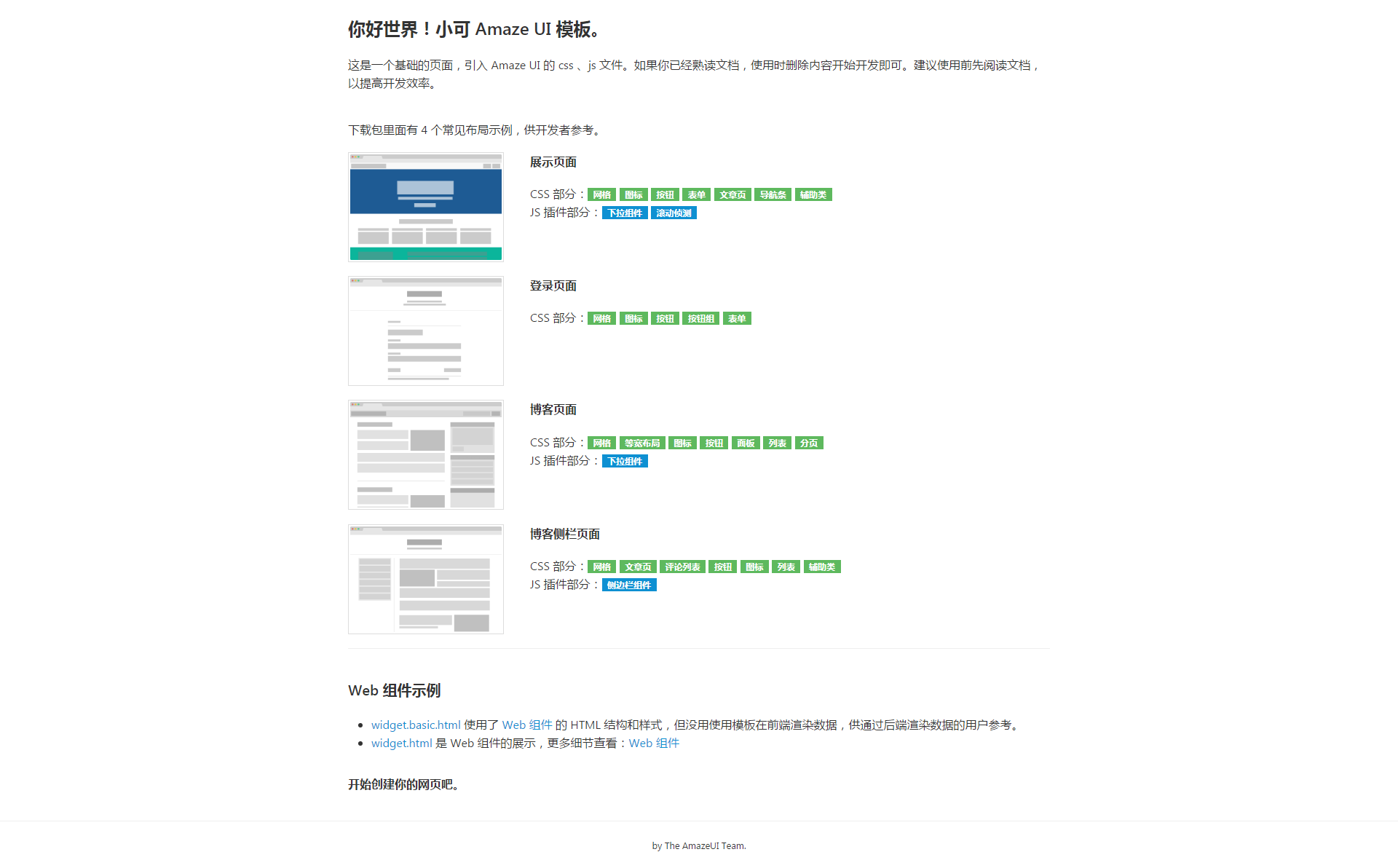Click the CSS 部分 label under 登录页面
This screenshot has width=1398, height=868.
tap(557, 318)
